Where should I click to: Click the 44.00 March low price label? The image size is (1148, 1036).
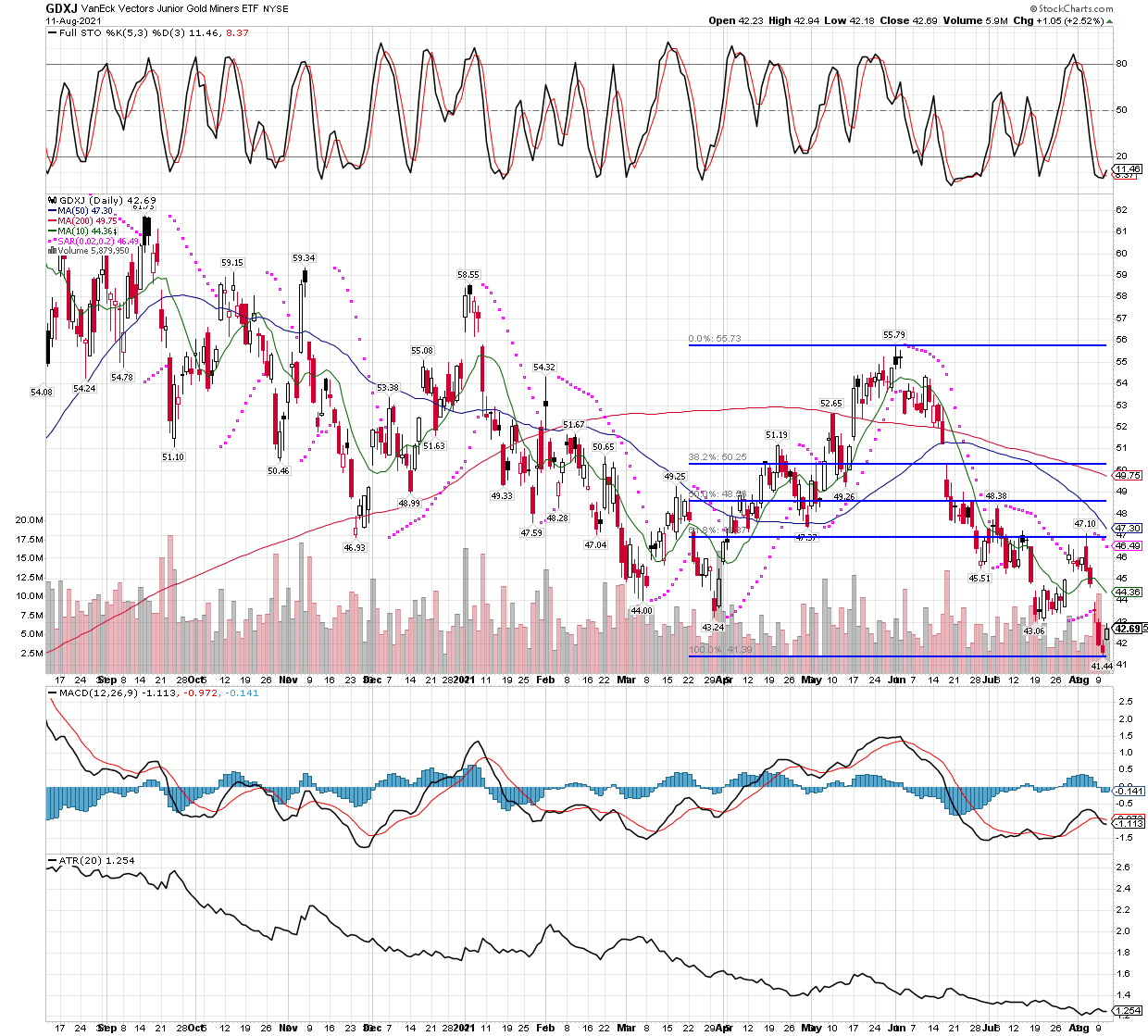click(x=641, y=611)
